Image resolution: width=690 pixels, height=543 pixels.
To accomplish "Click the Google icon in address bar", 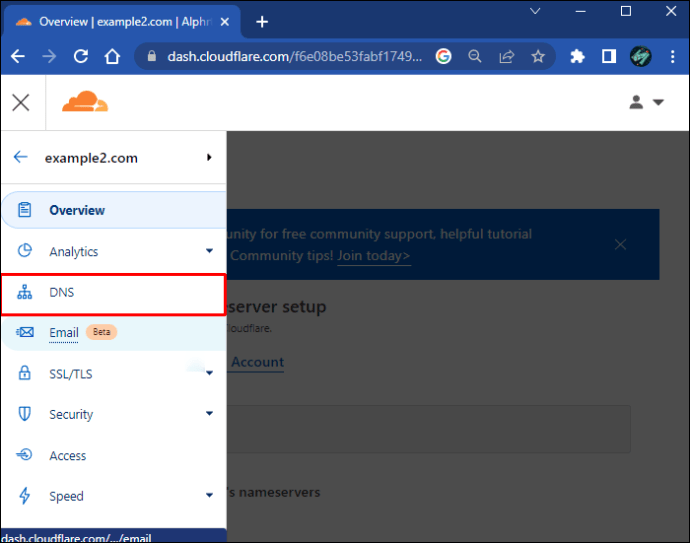I will click(x=444, y=56).
